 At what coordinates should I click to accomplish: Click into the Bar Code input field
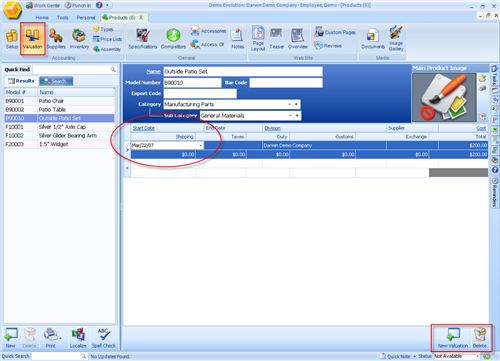coord(286,83)
